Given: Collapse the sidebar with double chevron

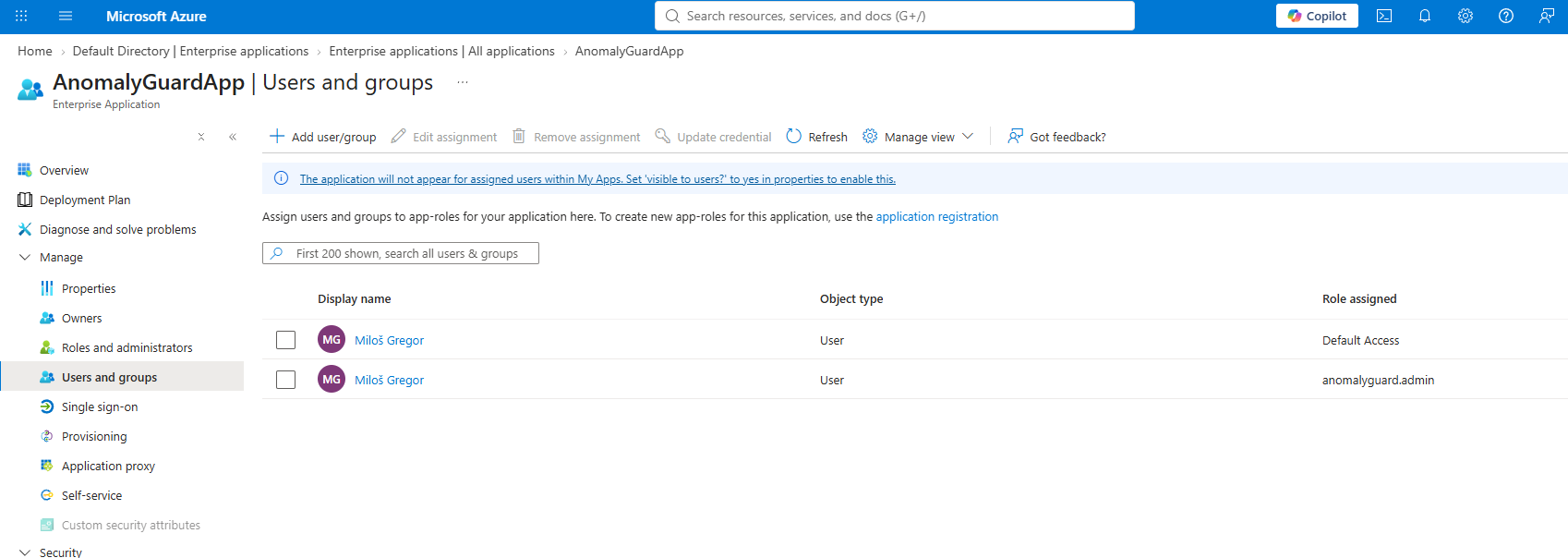Looking at the screenshot, I should [233, 137].
